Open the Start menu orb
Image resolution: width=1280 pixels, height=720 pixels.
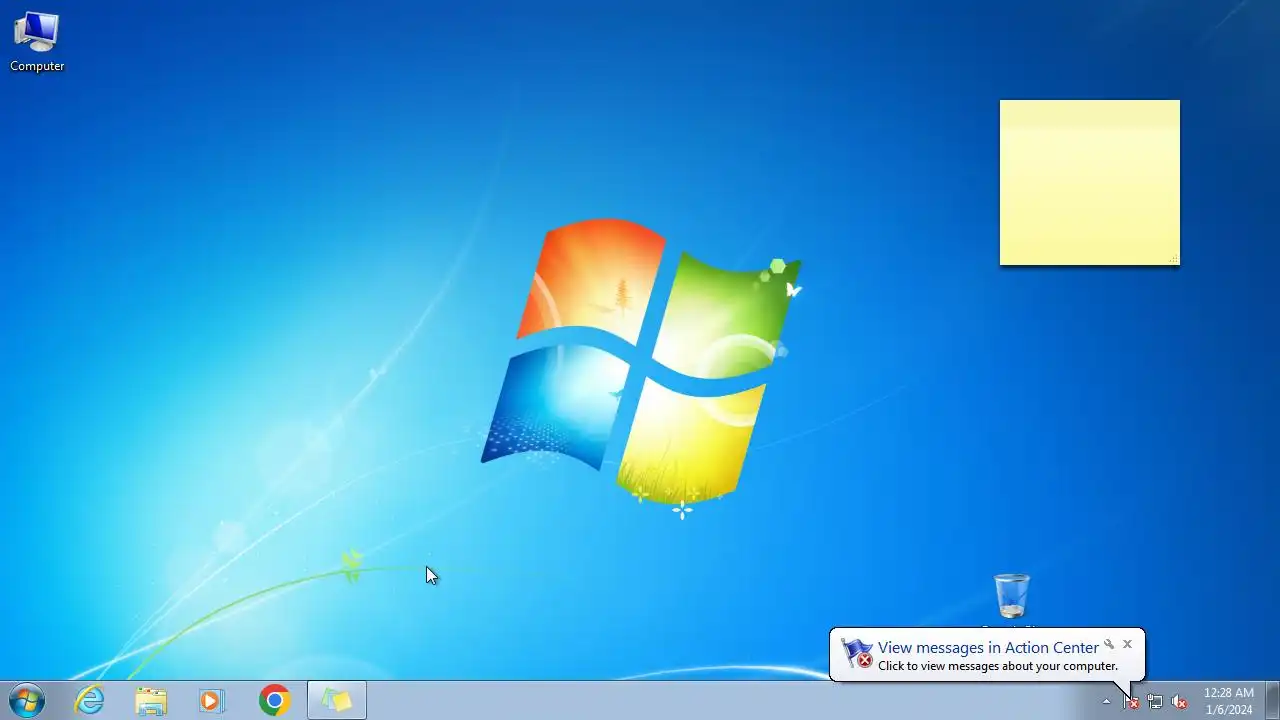click(27, 700)
